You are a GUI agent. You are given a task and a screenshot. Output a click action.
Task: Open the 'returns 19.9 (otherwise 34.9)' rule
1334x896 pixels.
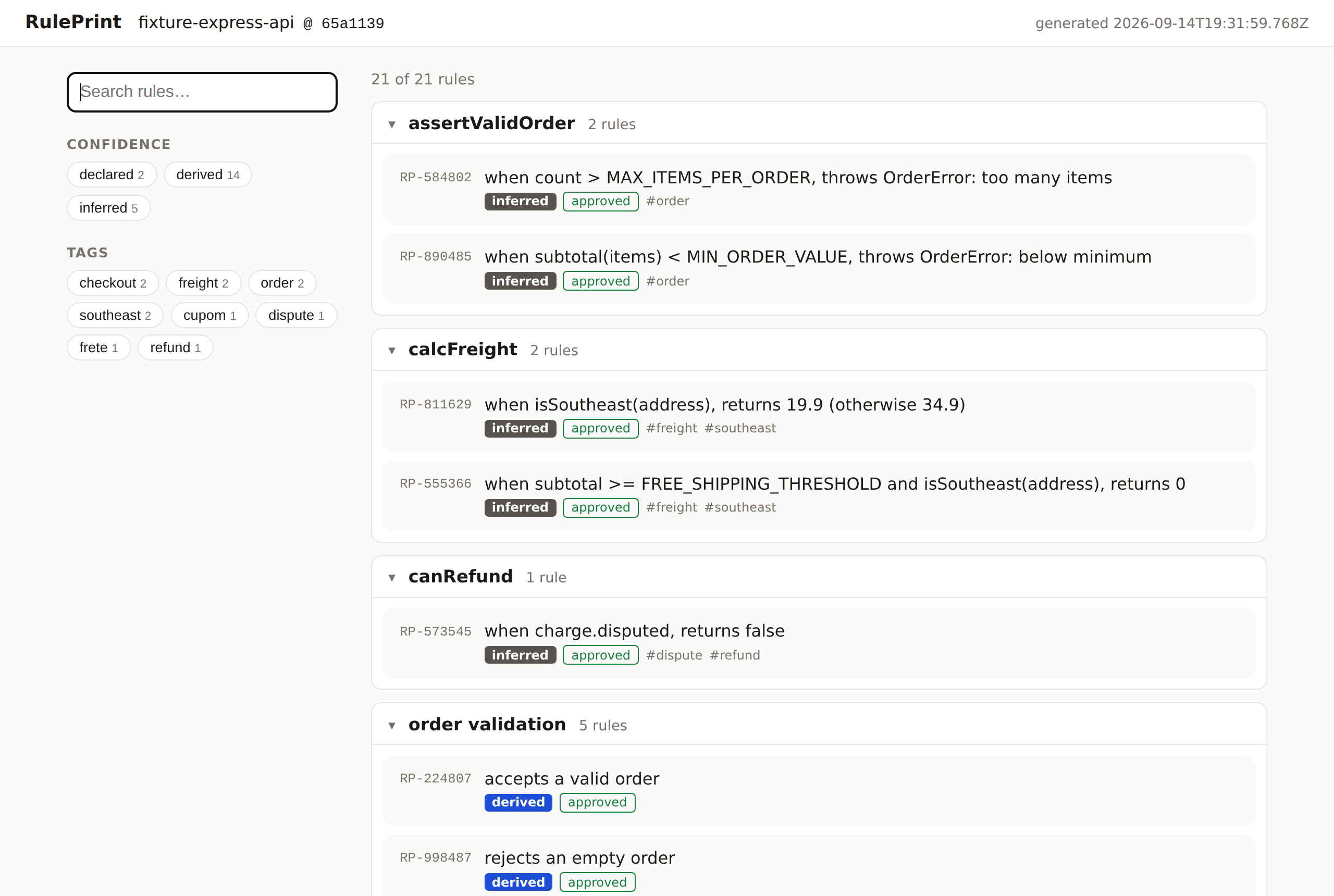coord(725,405)
